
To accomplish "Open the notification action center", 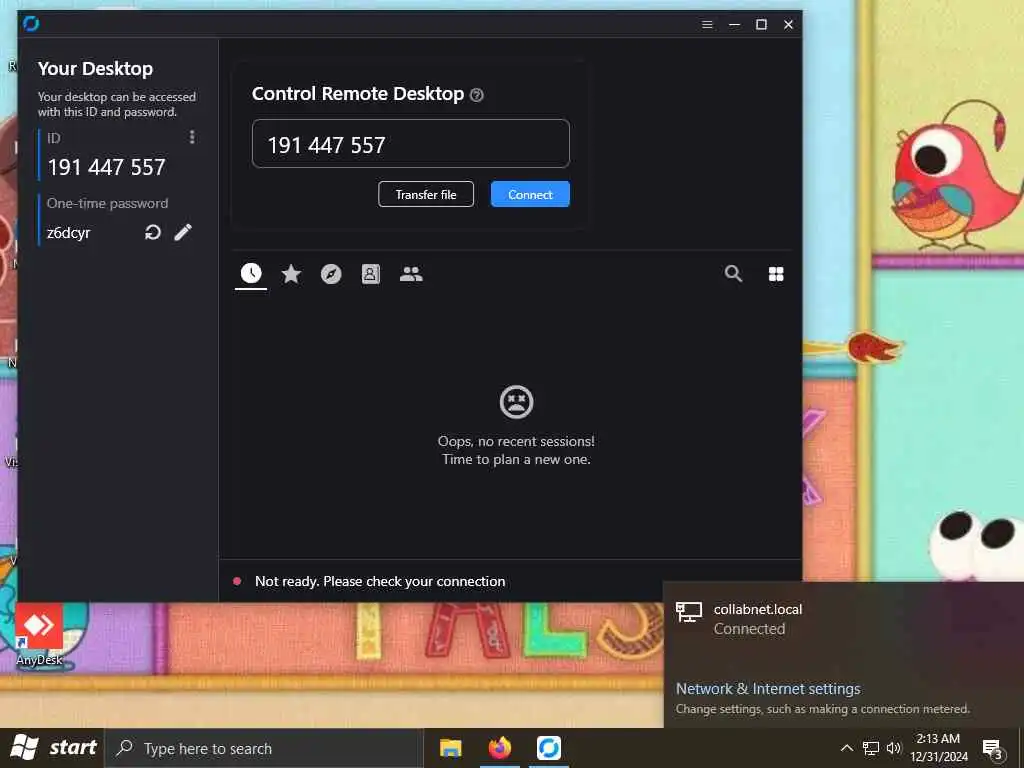I will [x=992, y=748].
